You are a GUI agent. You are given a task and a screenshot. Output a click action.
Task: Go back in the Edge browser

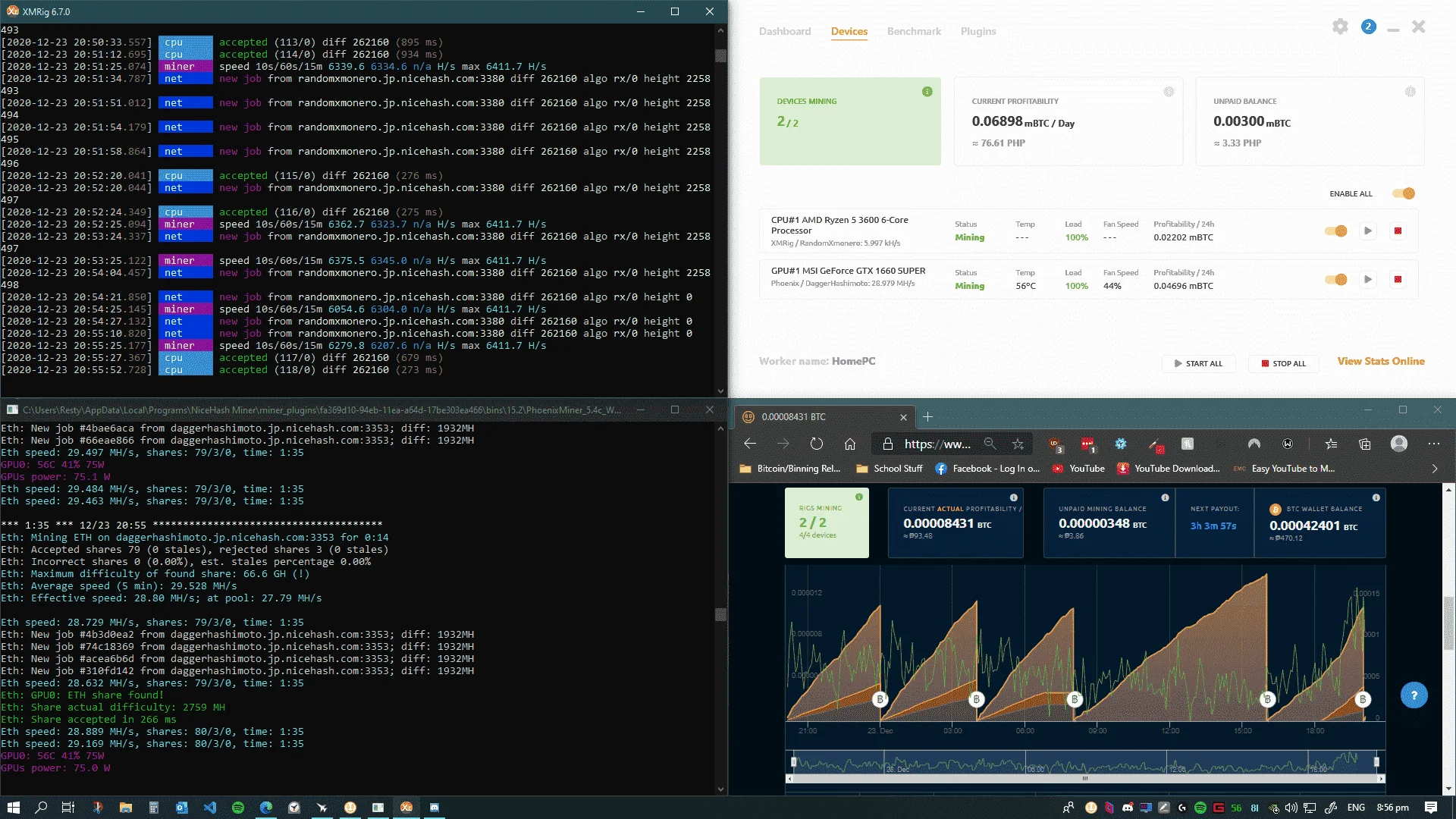750,444
